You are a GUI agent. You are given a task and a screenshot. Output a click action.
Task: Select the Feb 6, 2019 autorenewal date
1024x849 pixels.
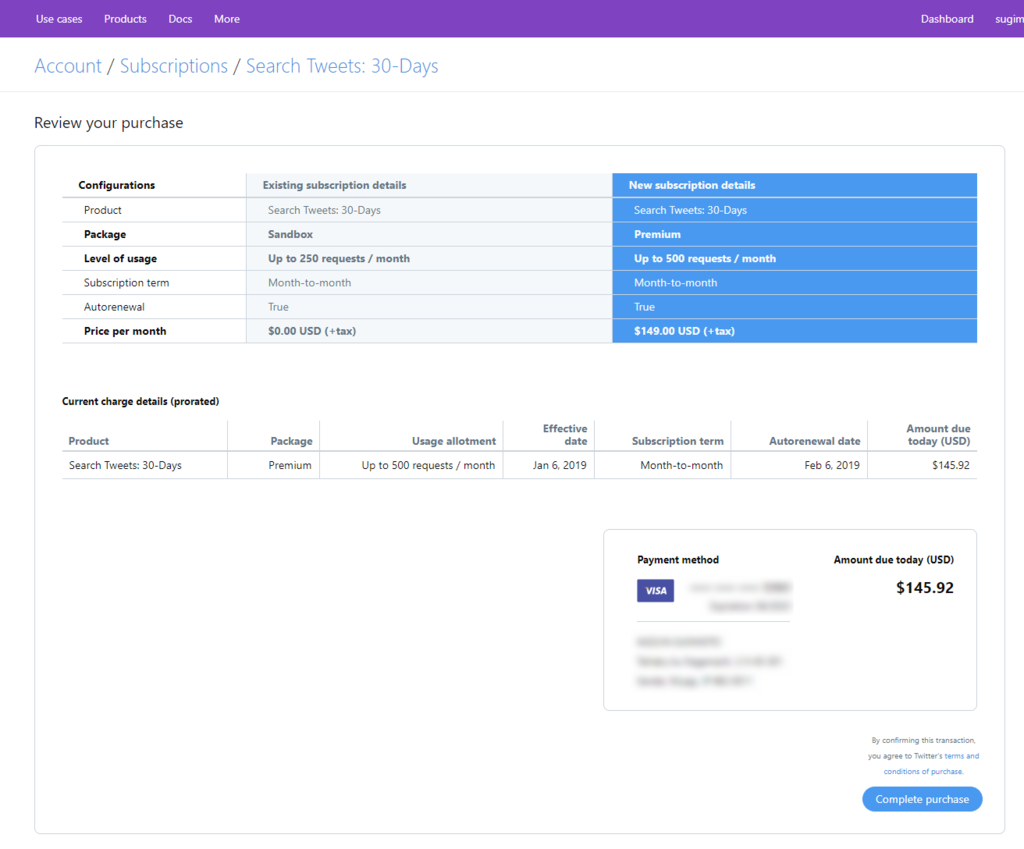tap(831, 466)
